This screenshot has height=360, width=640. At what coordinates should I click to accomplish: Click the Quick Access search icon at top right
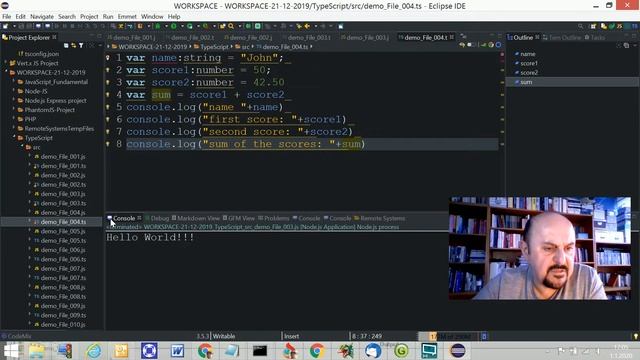coord(580,26)
